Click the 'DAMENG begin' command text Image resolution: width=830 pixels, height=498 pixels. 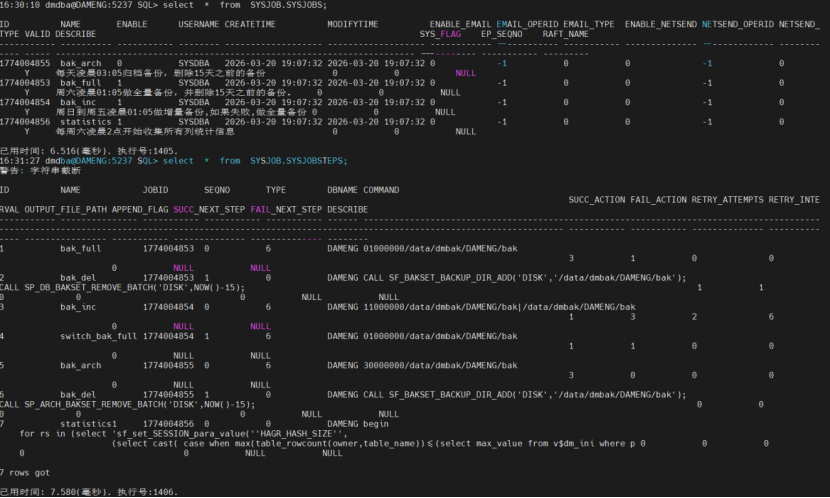[x=358, y=424]
